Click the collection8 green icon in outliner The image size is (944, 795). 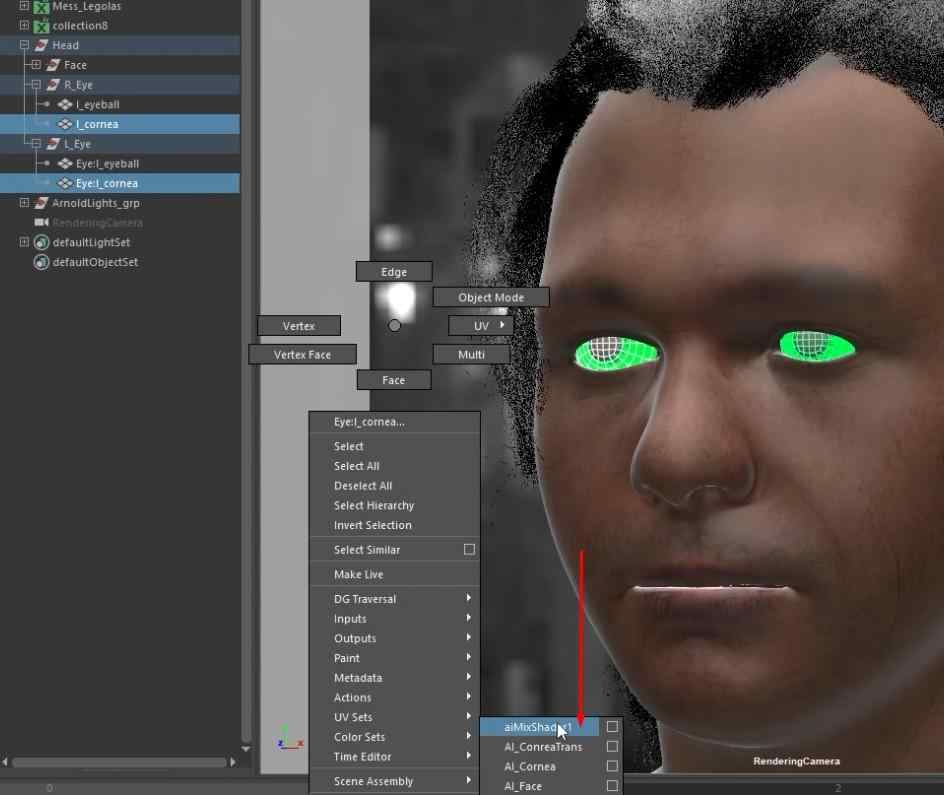pyautogui.click(x=41, y=26)
